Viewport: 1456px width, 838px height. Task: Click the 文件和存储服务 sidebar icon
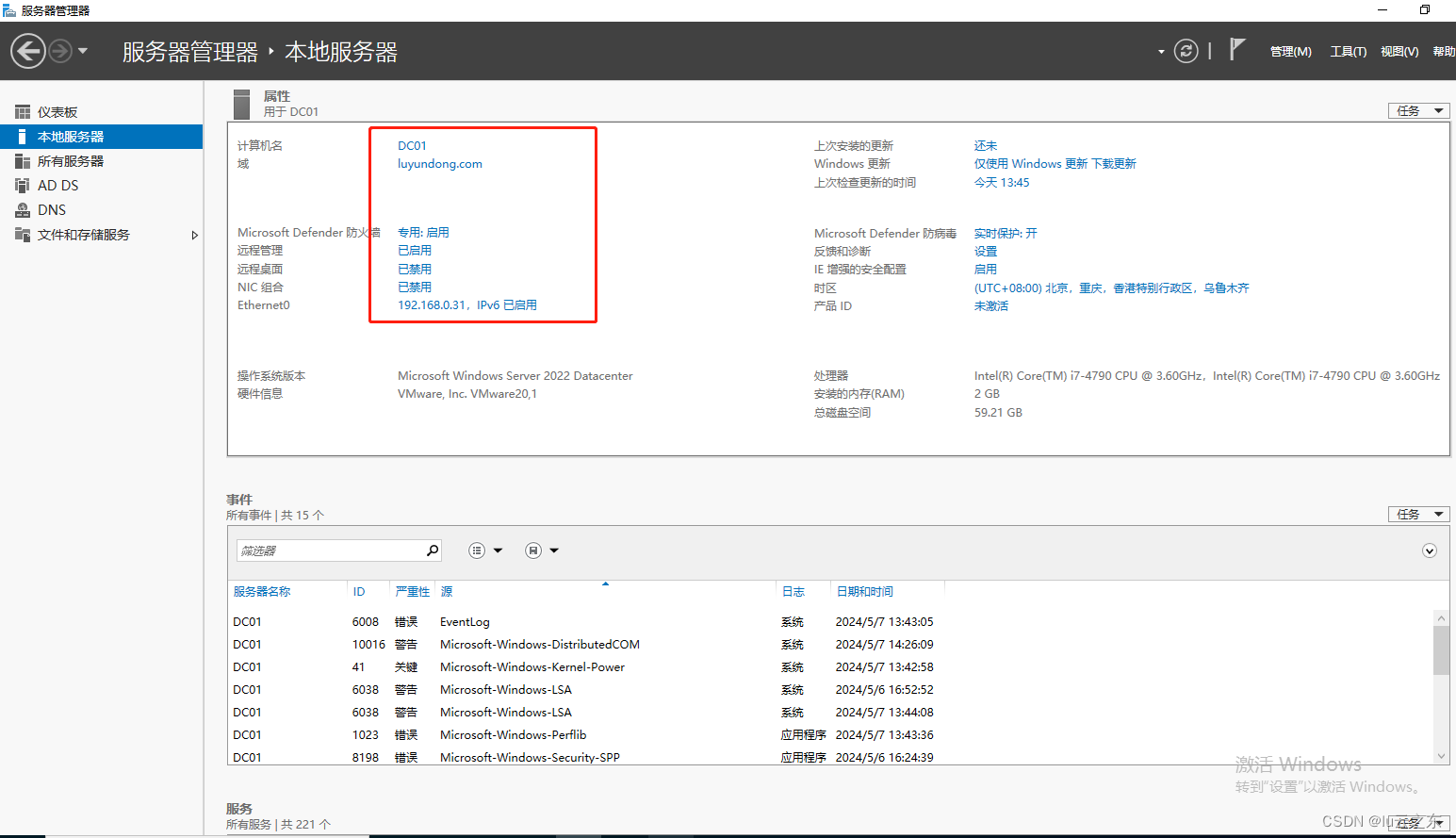(x=23, y=235)
